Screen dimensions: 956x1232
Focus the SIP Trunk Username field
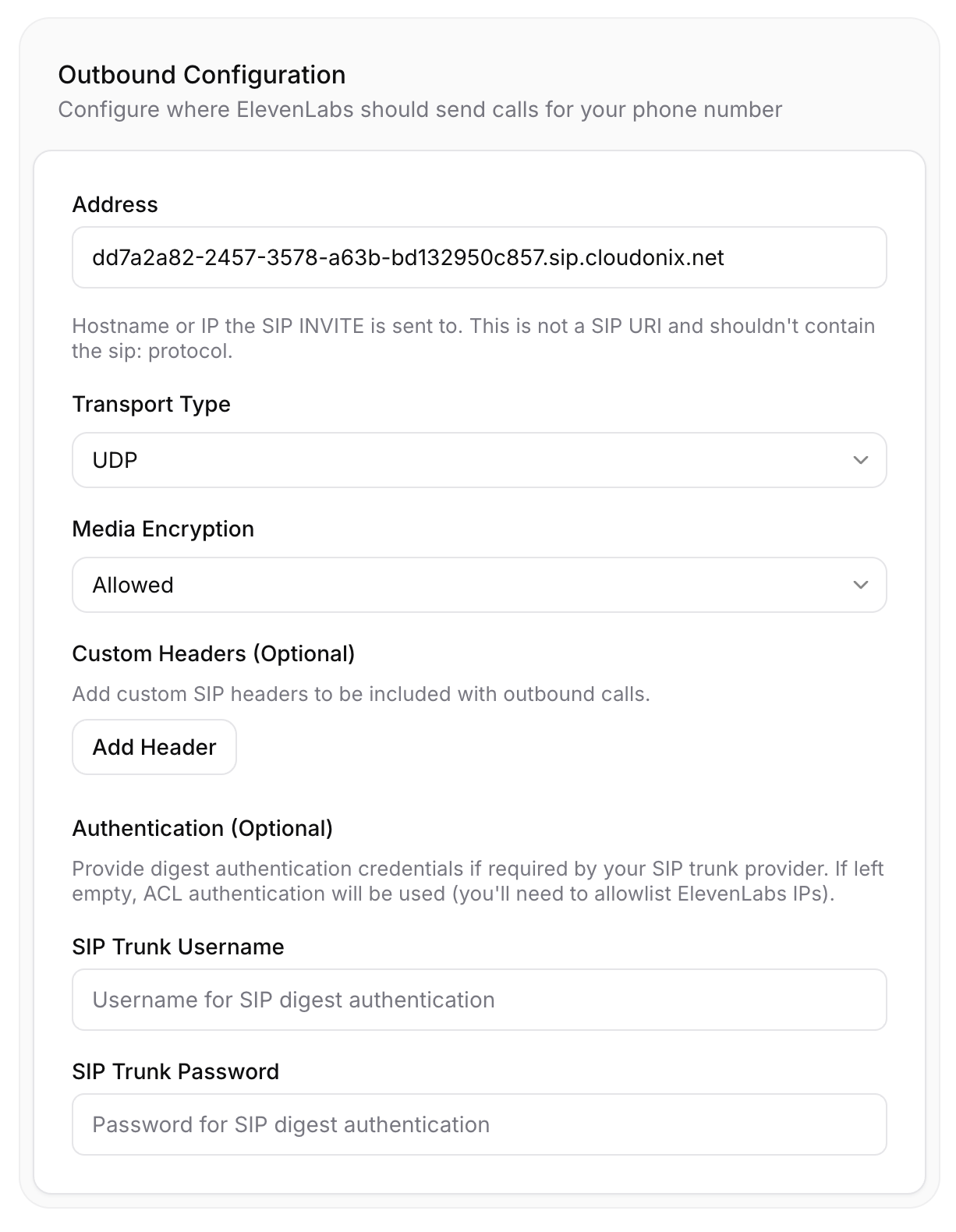(479, 1000)
